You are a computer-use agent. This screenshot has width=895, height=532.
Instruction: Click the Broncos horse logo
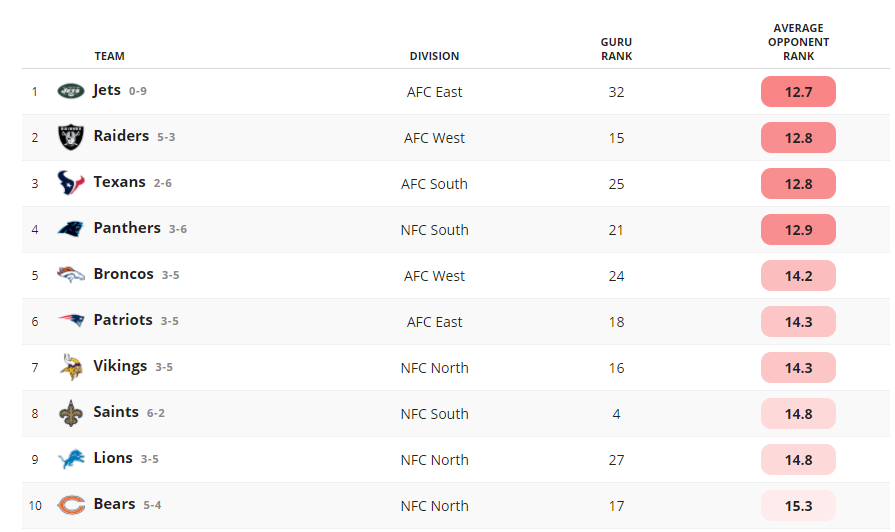pyautogui.click(x=71, y=275)
